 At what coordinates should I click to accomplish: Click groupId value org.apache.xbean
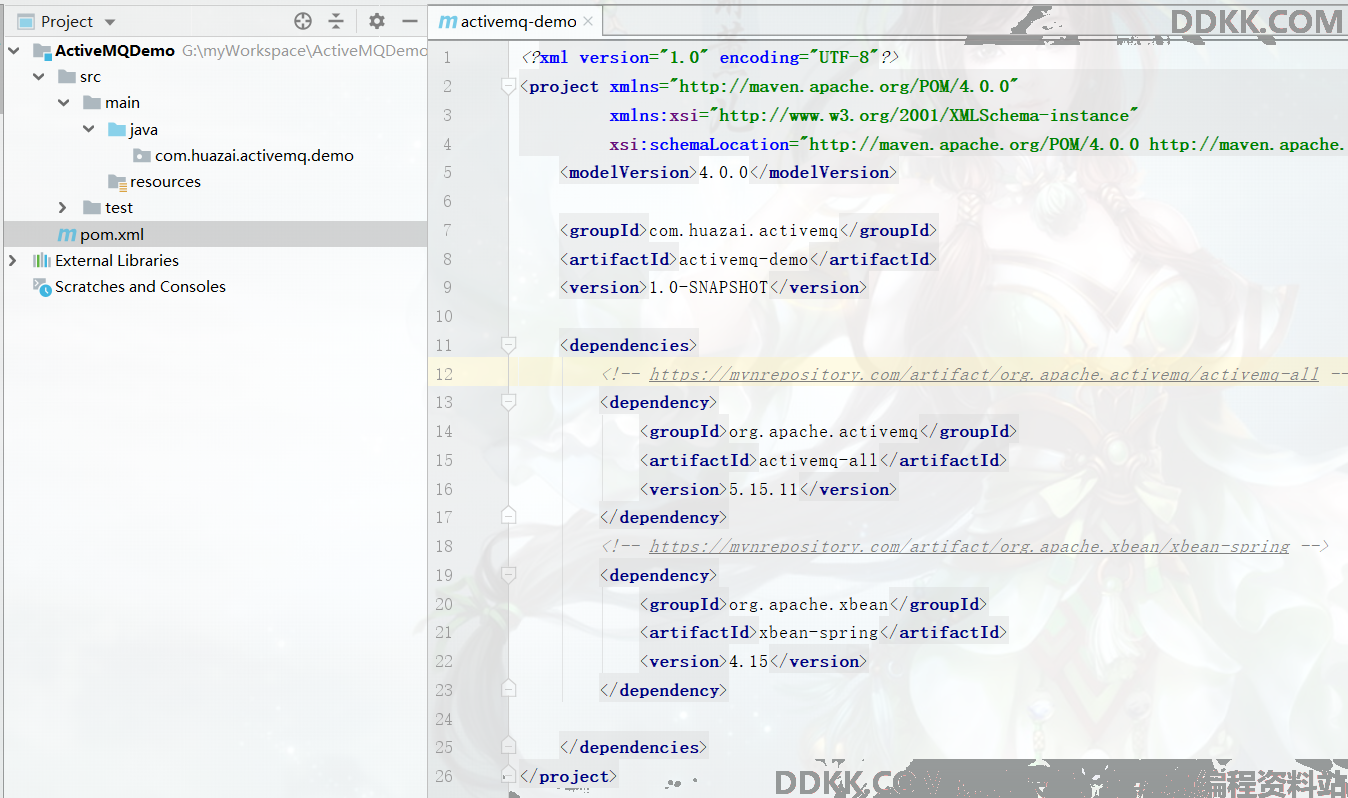(809, 604)
